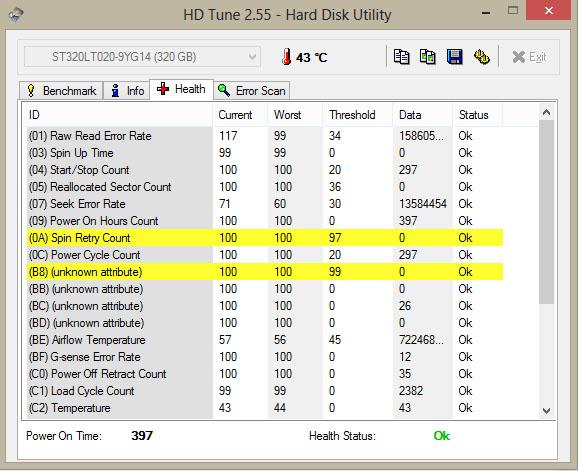Click the vertical scrollbar thumb
The height and width of the screenshot is (471, 578).
[546, 212]
